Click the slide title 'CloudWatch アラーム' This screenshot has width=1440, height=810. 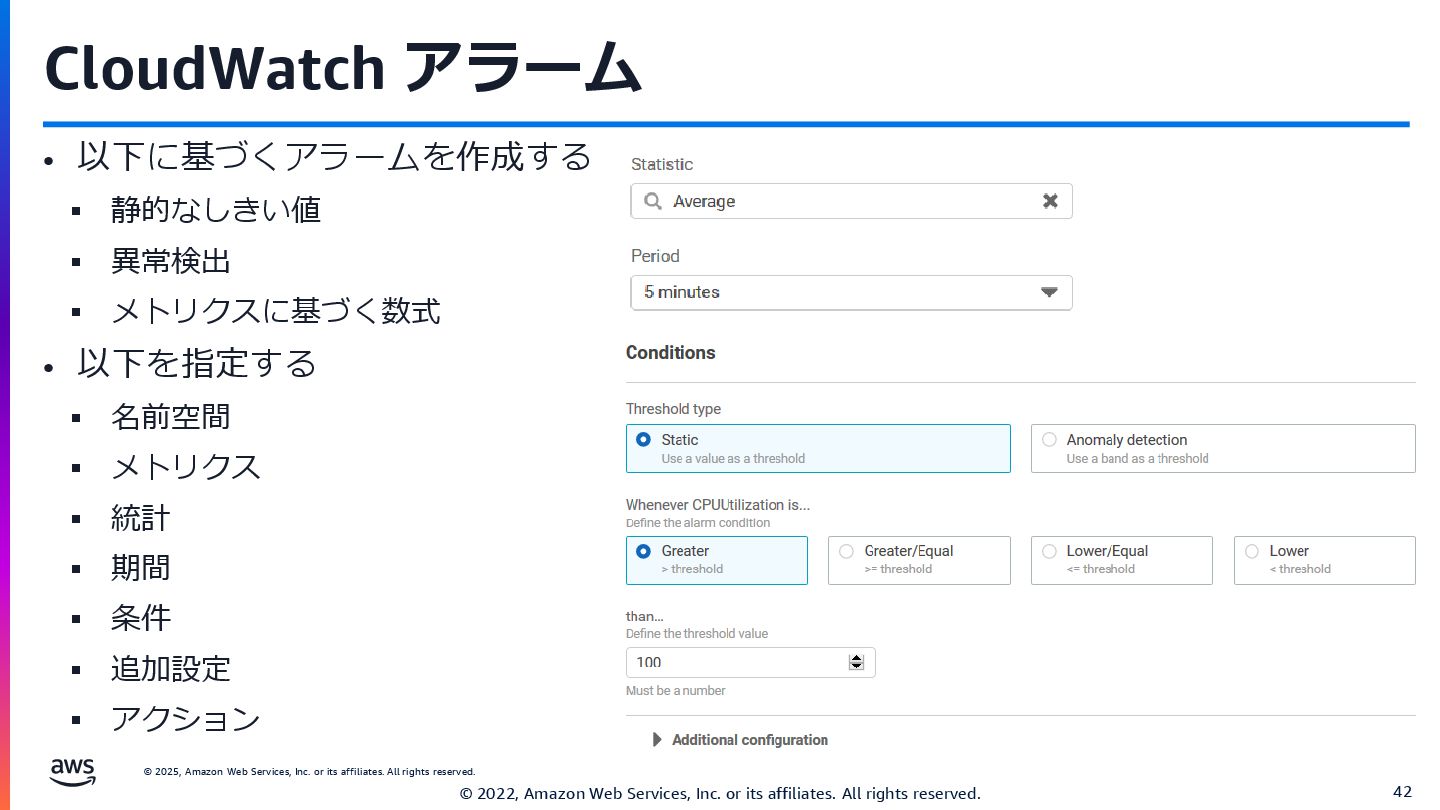pyautogui.click(x=342, y=69)
